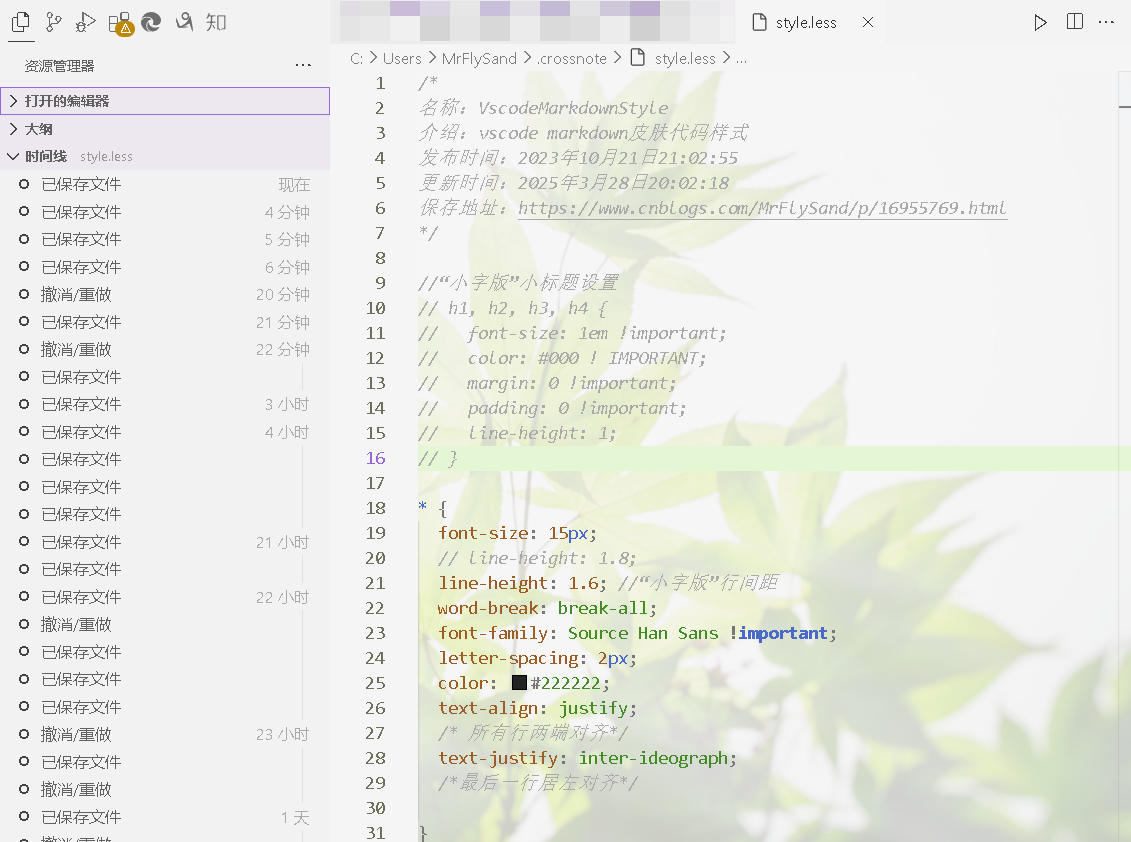1131x842 pixels.
Task: Select 撤消/重做 entry from 23 小时
Action: click(x=165, y=734)
